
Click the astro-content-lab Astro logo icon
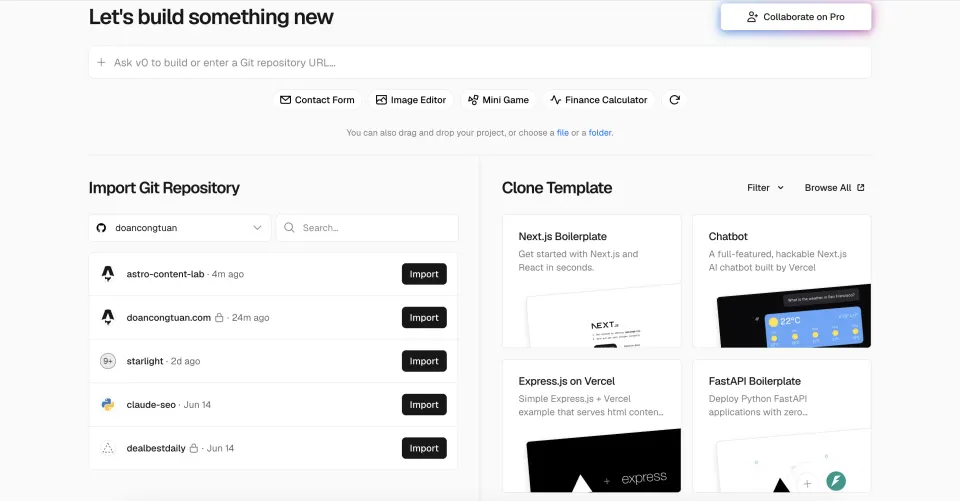(108, 274)
